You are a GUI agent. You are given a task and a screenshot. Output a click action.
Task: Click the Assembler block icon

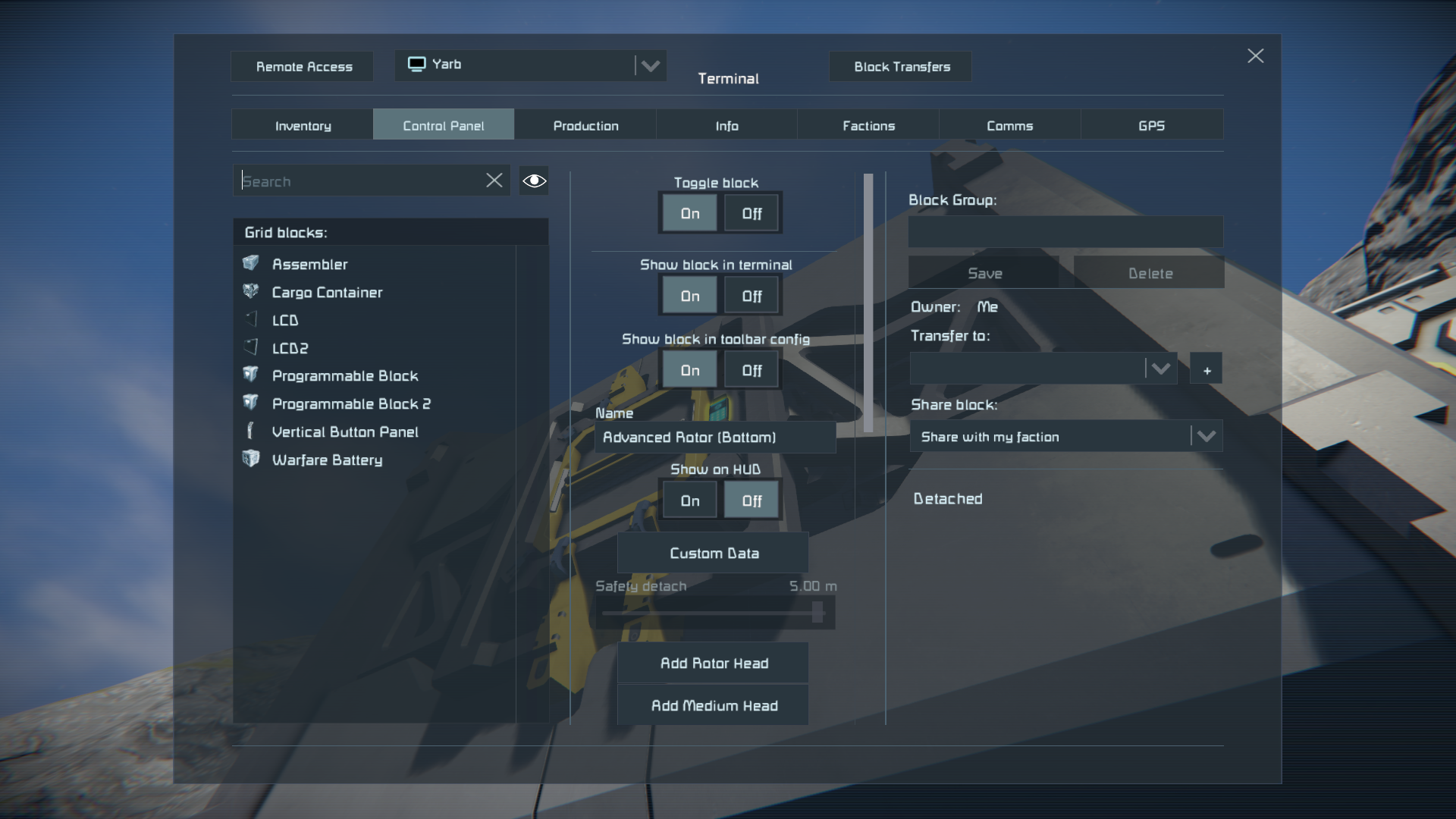point(251,263)
